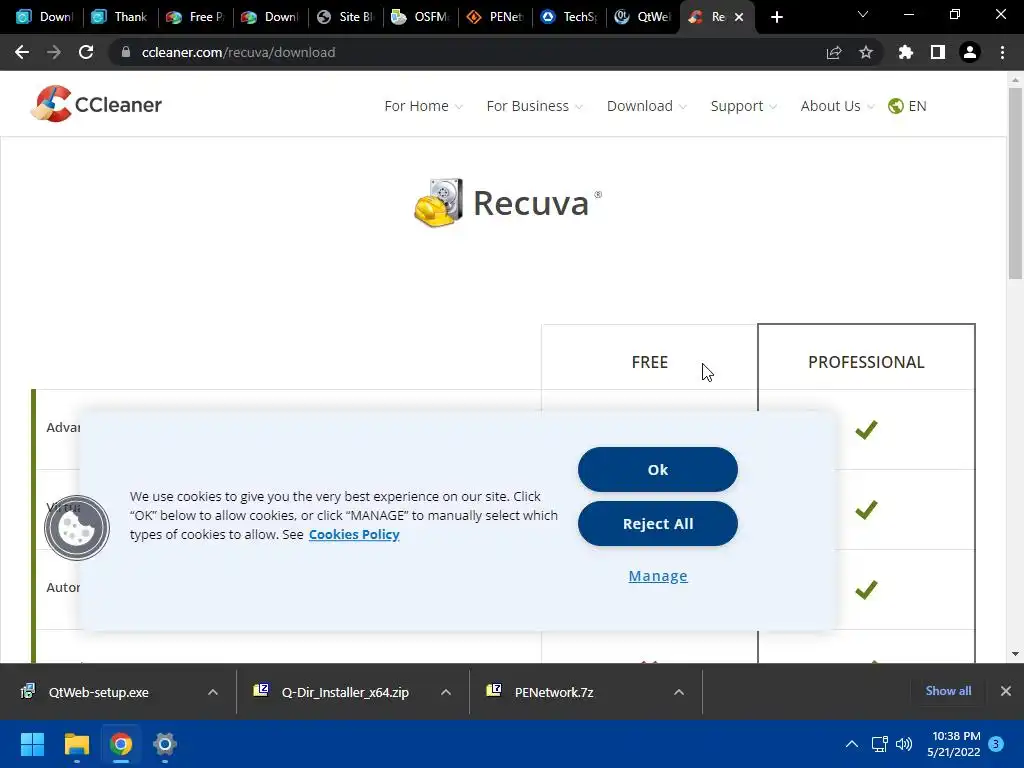The width and height of the screenshot is (1024, 768).
Task: Open Settings gear in taskbar
Action: tap(165, 744)
